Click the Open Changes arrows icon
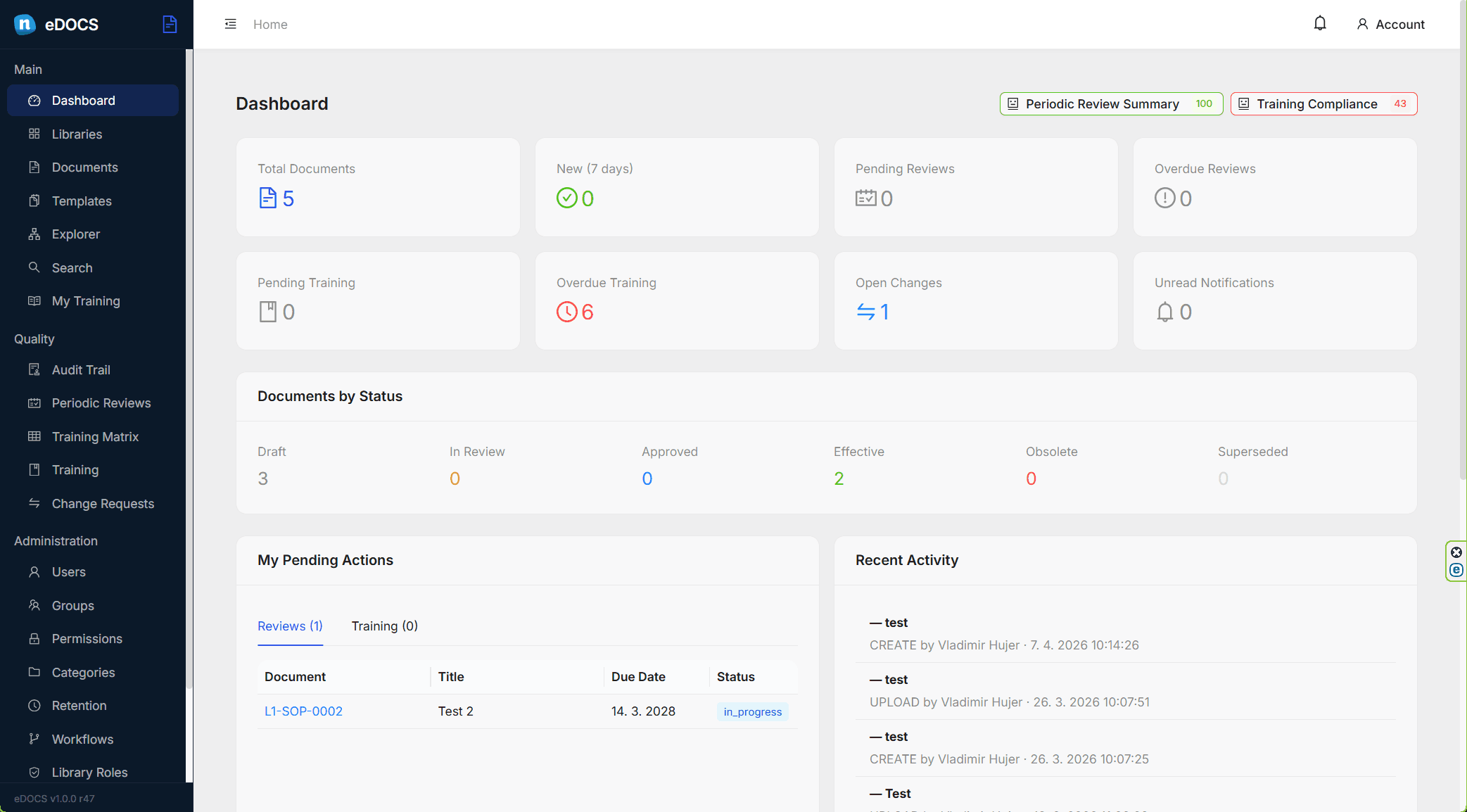 866,312
